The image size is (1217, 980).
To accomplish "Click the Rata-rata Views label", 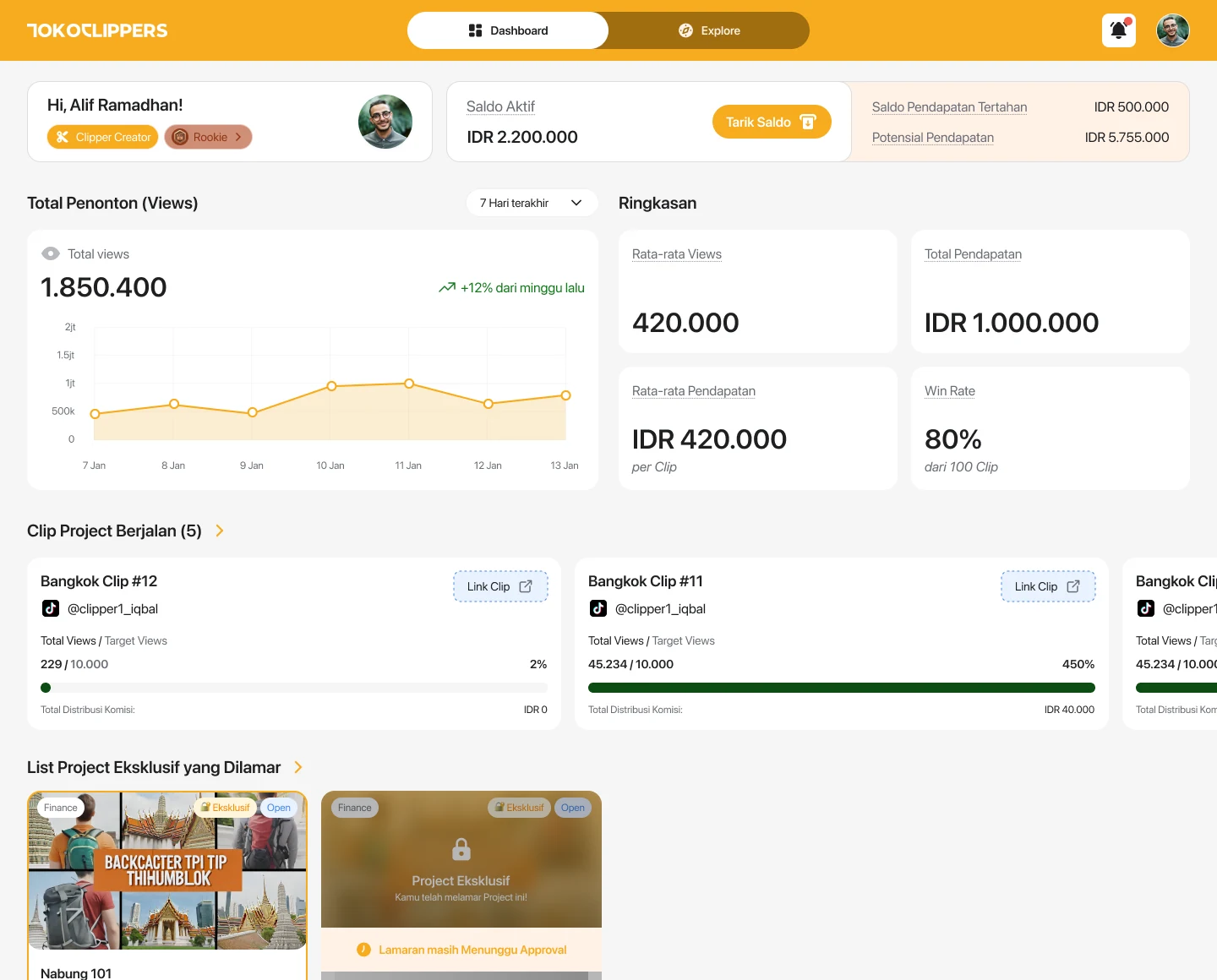I will [677, 254].
